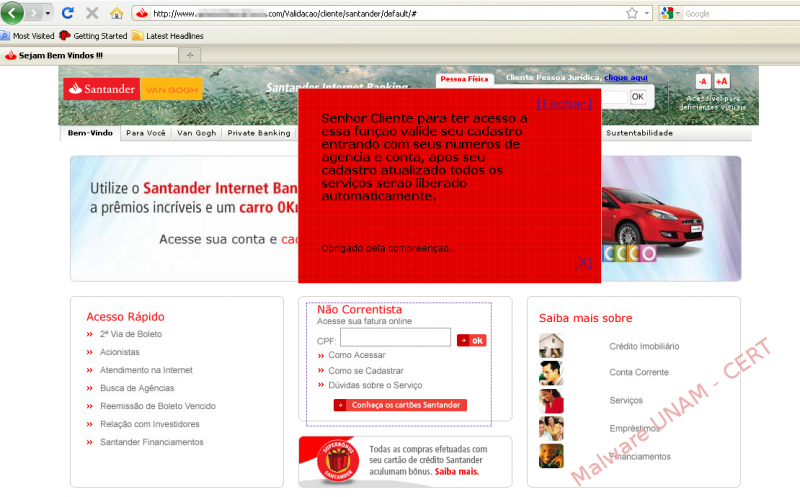Click the man thumbnail beside Conta Corrente
Image resolution: width=800 pixels, height=497 pixels.
[551, 373]
